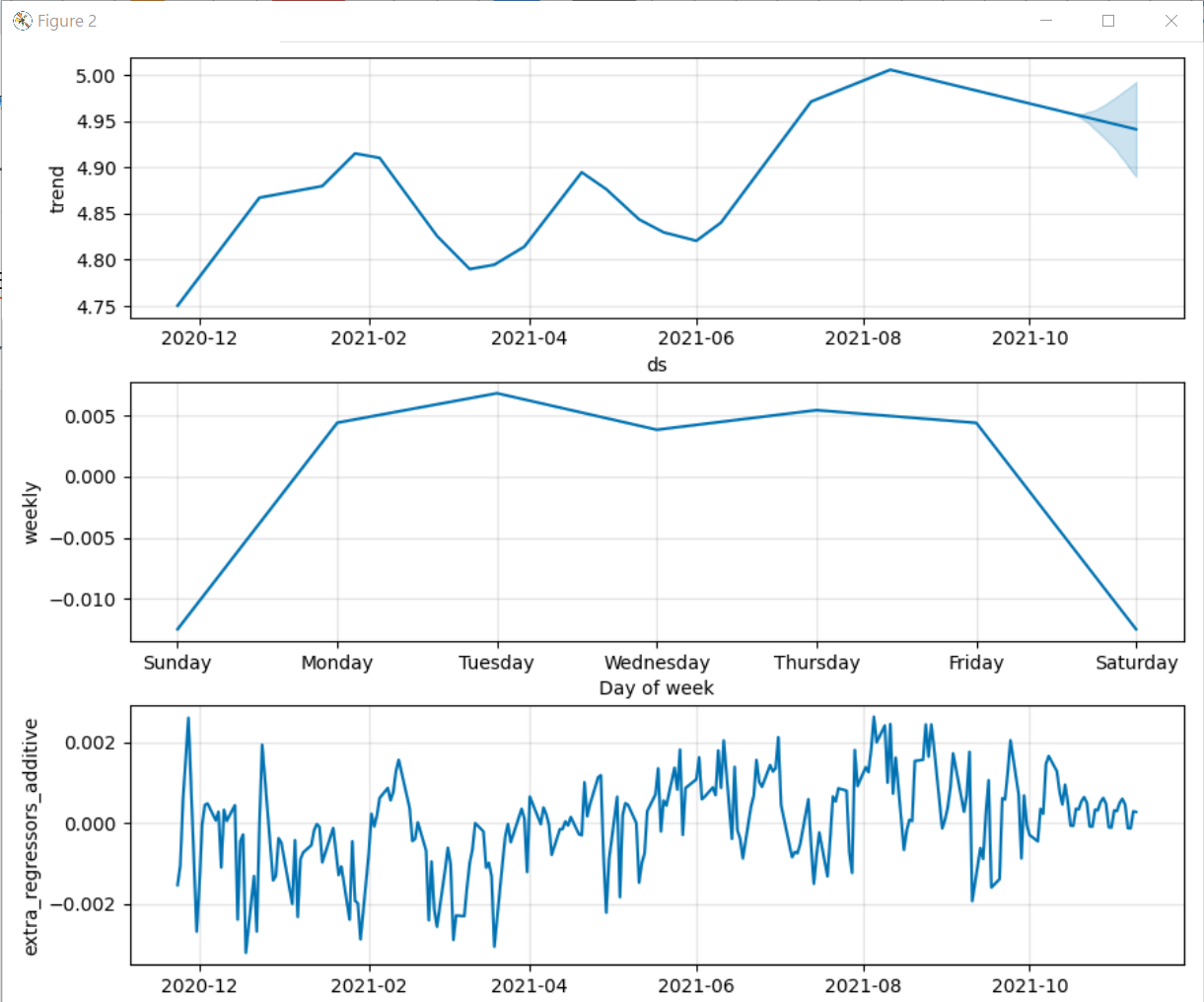Click 2020-12 under the regressors plot
Screen dimensions: 1204x1002
coord(199,985)
